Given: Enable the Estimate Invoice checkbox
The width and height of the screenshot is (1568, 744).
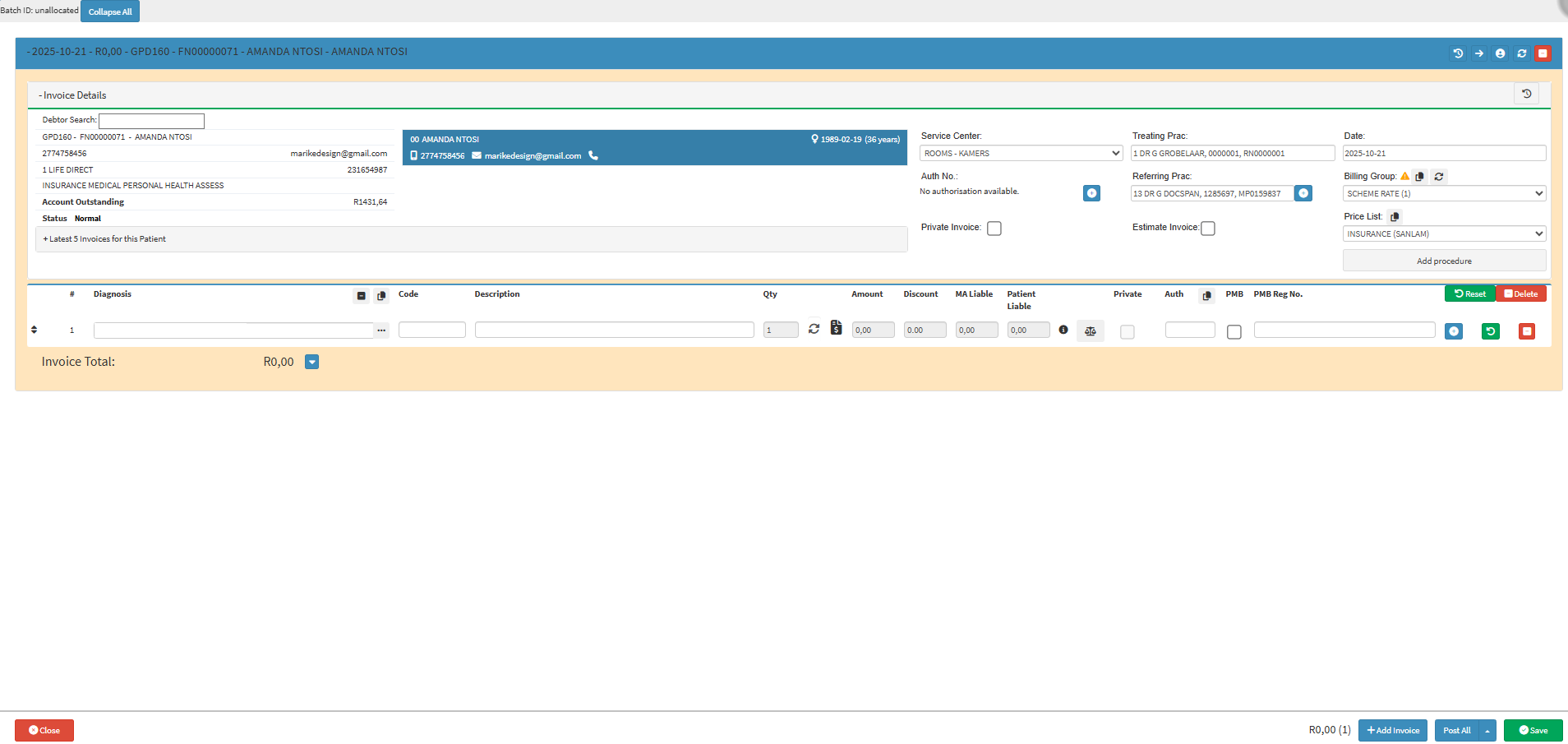Looking at the screenshot, I should coord(1208,229).
